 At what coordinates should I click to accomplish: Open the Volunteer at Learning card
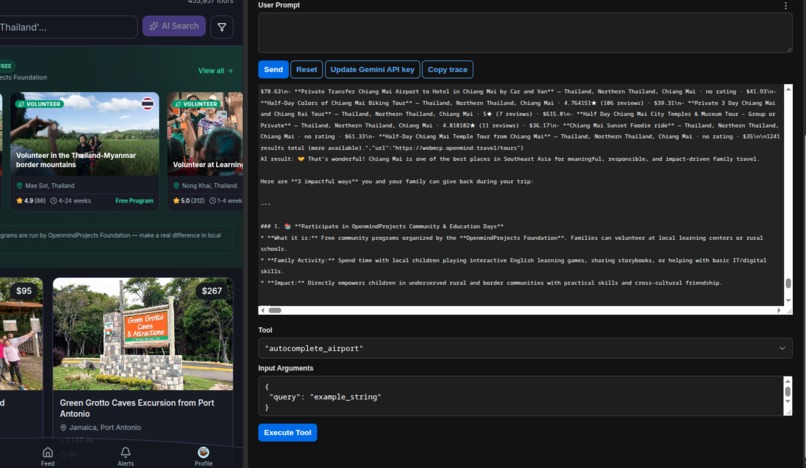pyautogui.click(x=205, y=151)
